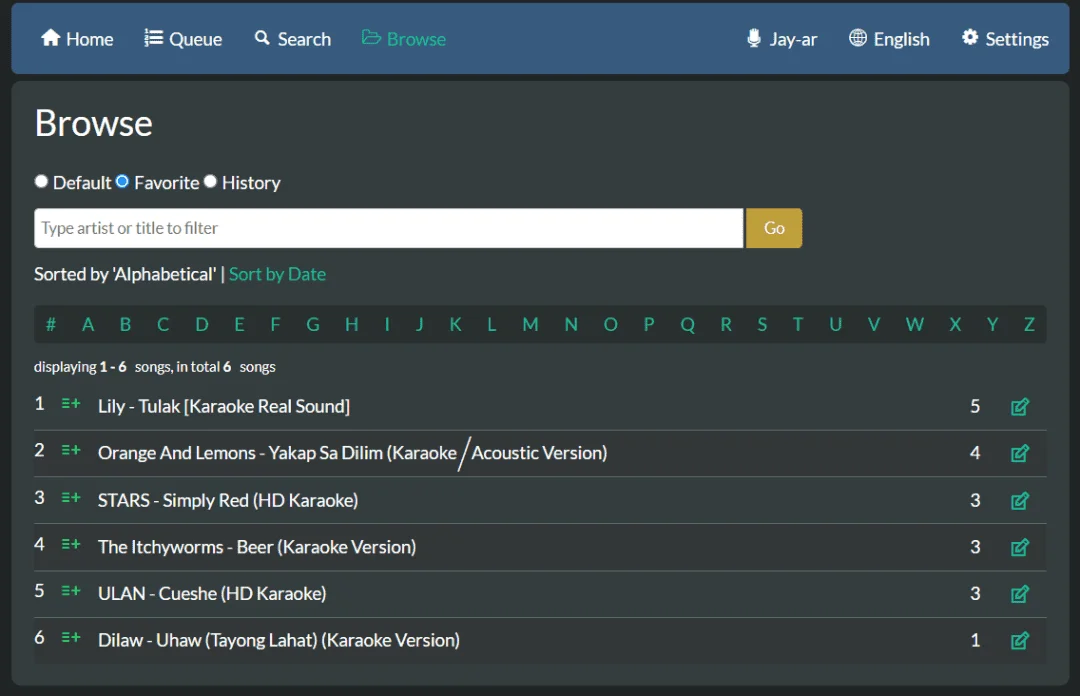Focus the artist or title filter field
1080x696 pixels.
(x=388, y=228)
